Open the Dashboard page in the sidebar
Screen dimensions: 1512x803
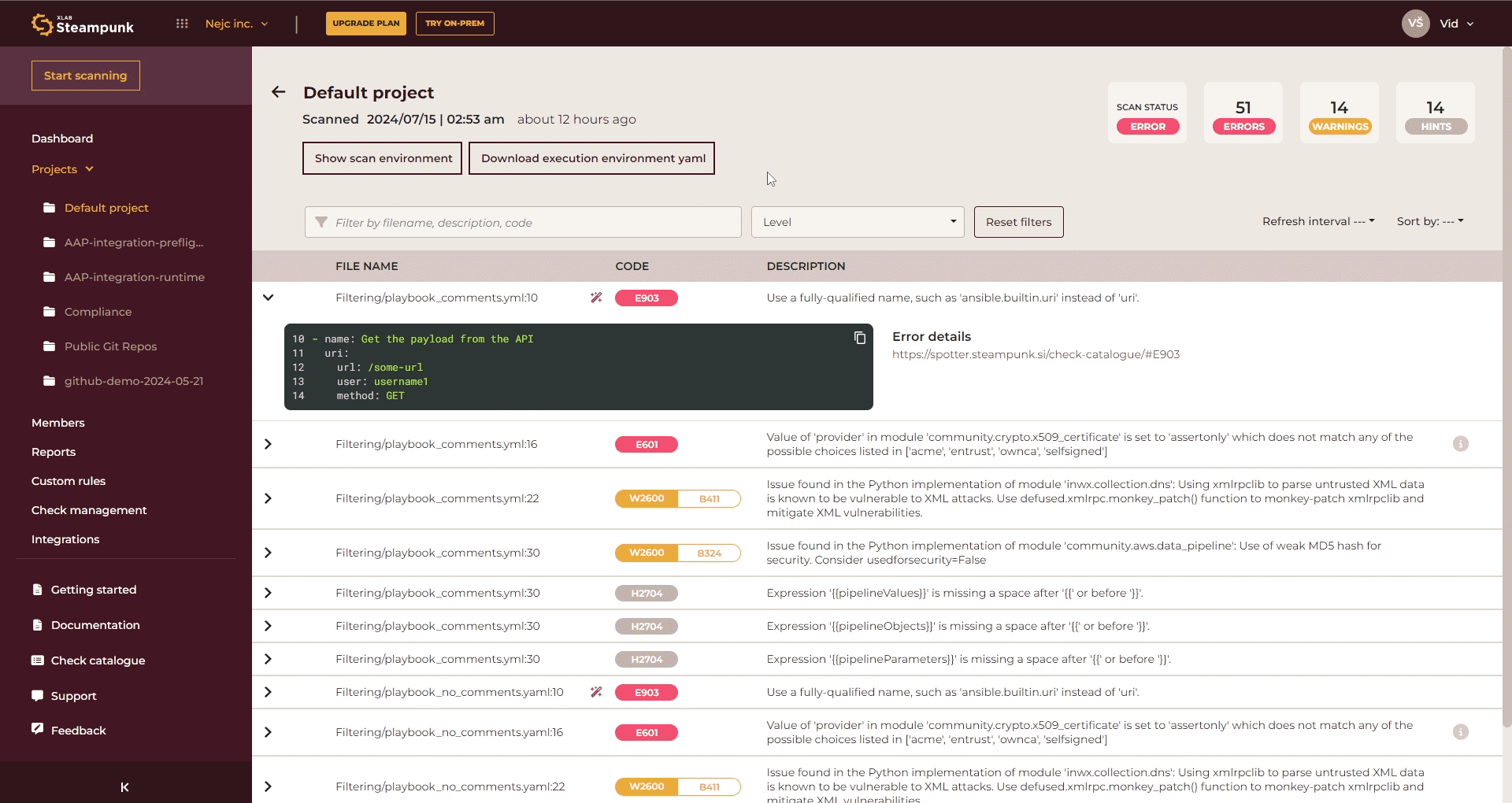62,139
